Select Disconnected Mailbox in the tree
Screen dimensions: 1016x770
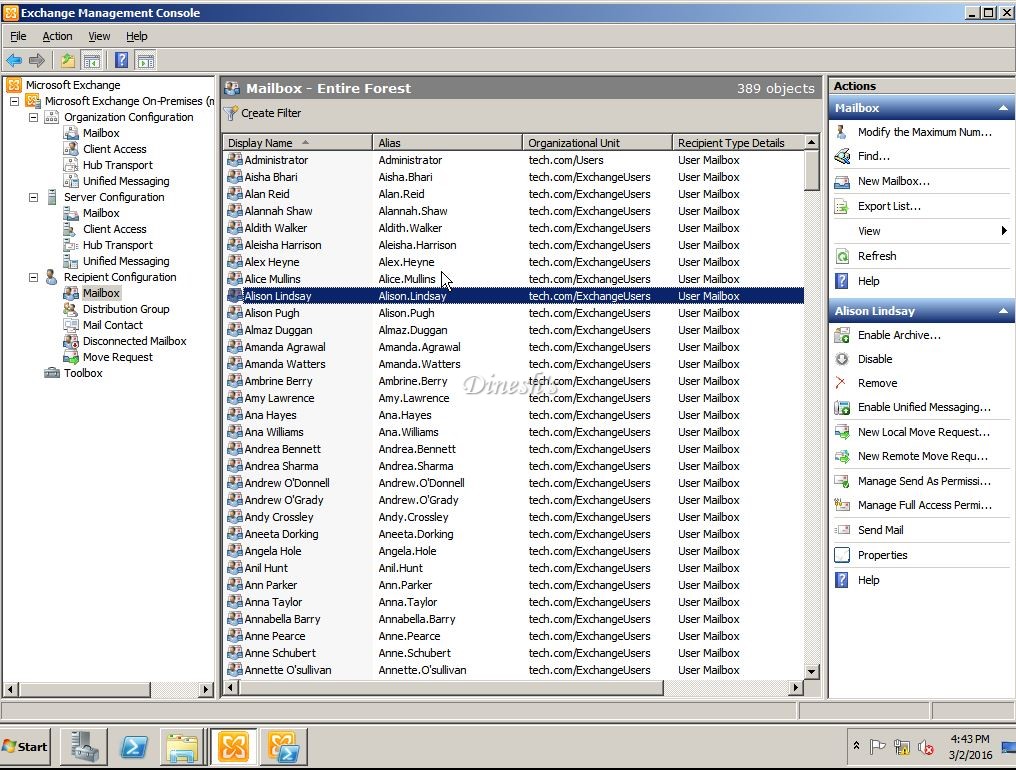tap(134, 342)
